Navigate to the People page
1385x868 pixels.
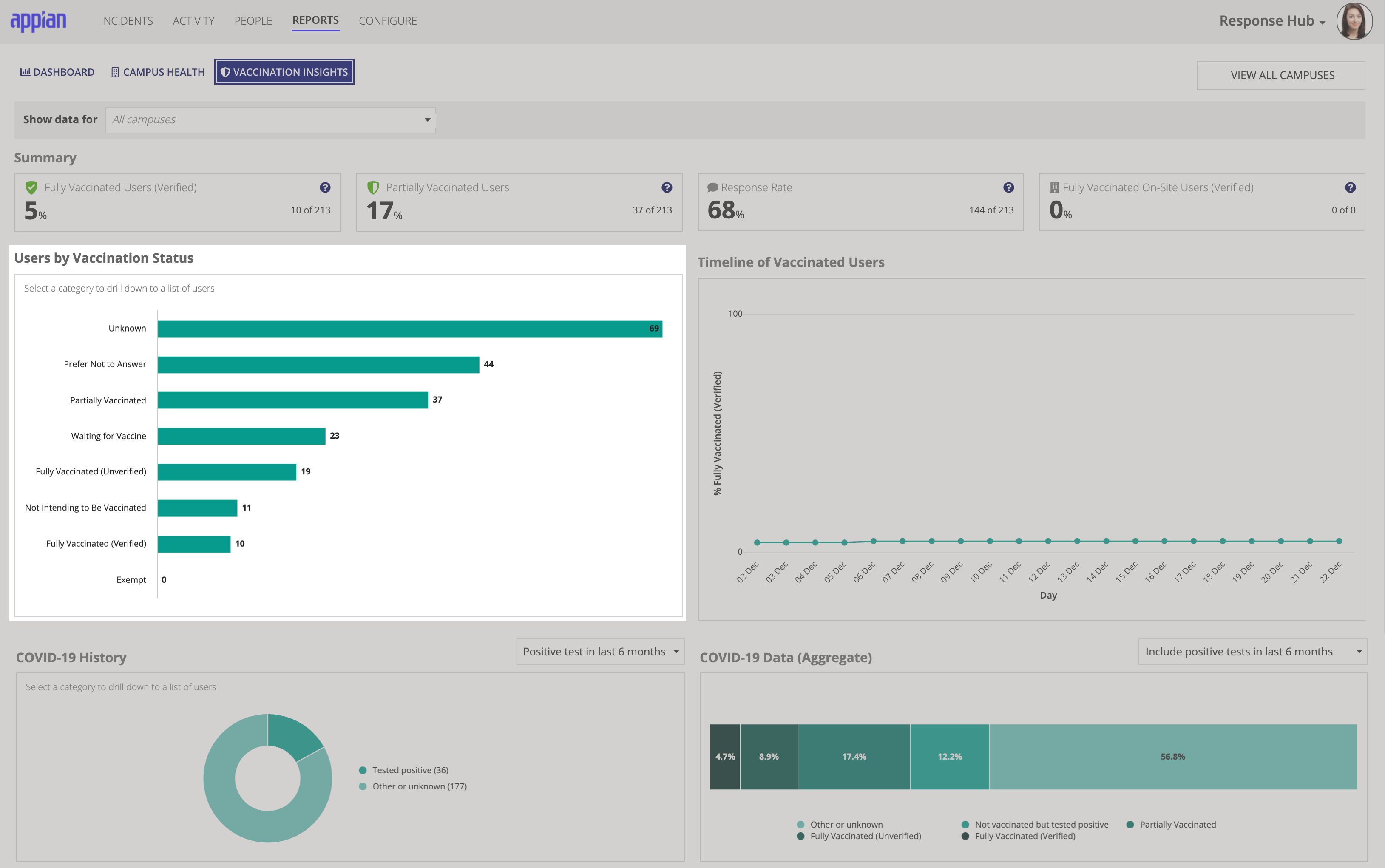[253, 21]
